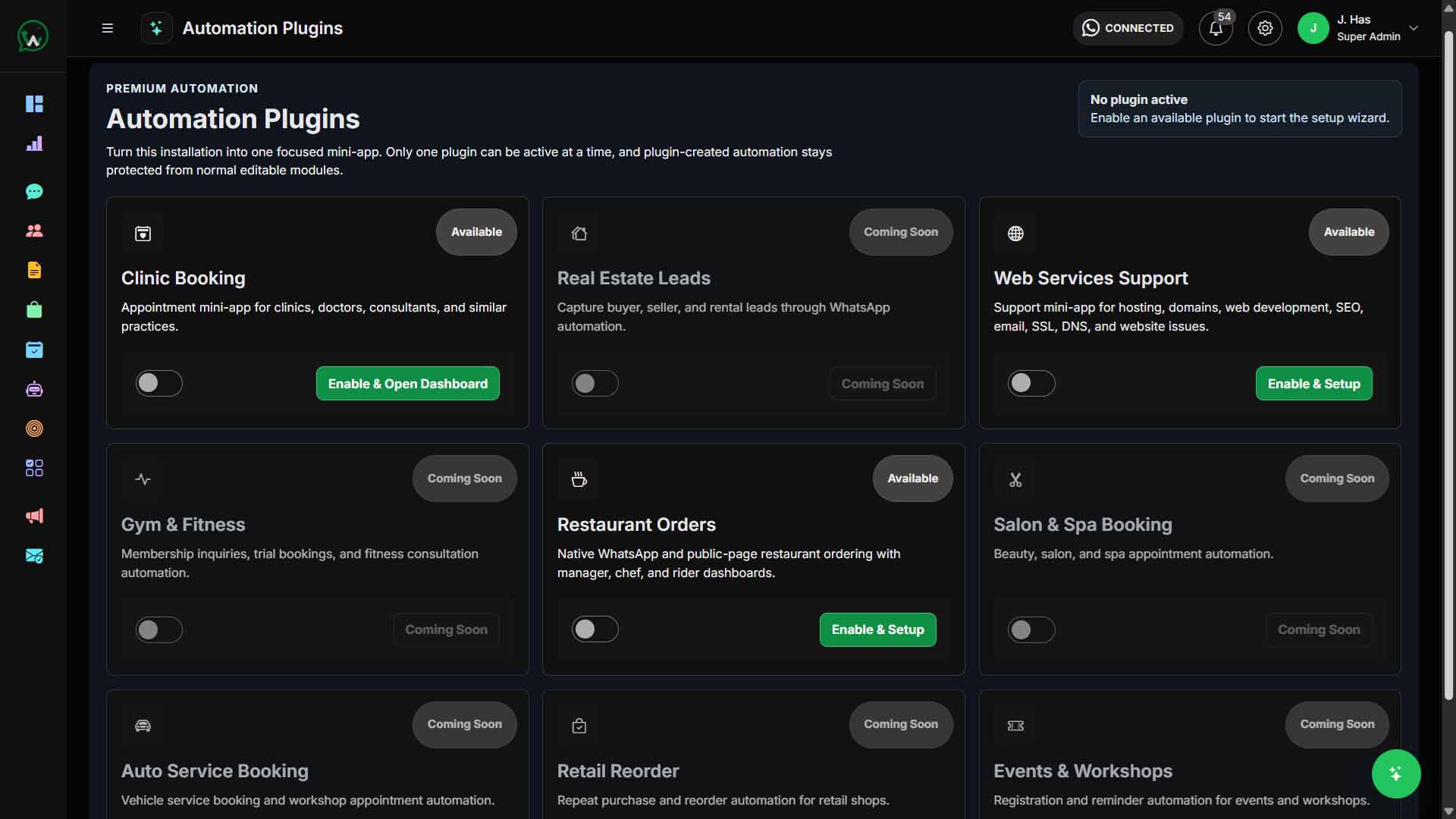Expand the J. Has account dropdown chevron
The height and width of the screenshot is (819, 1456).
pos(1414,28)
